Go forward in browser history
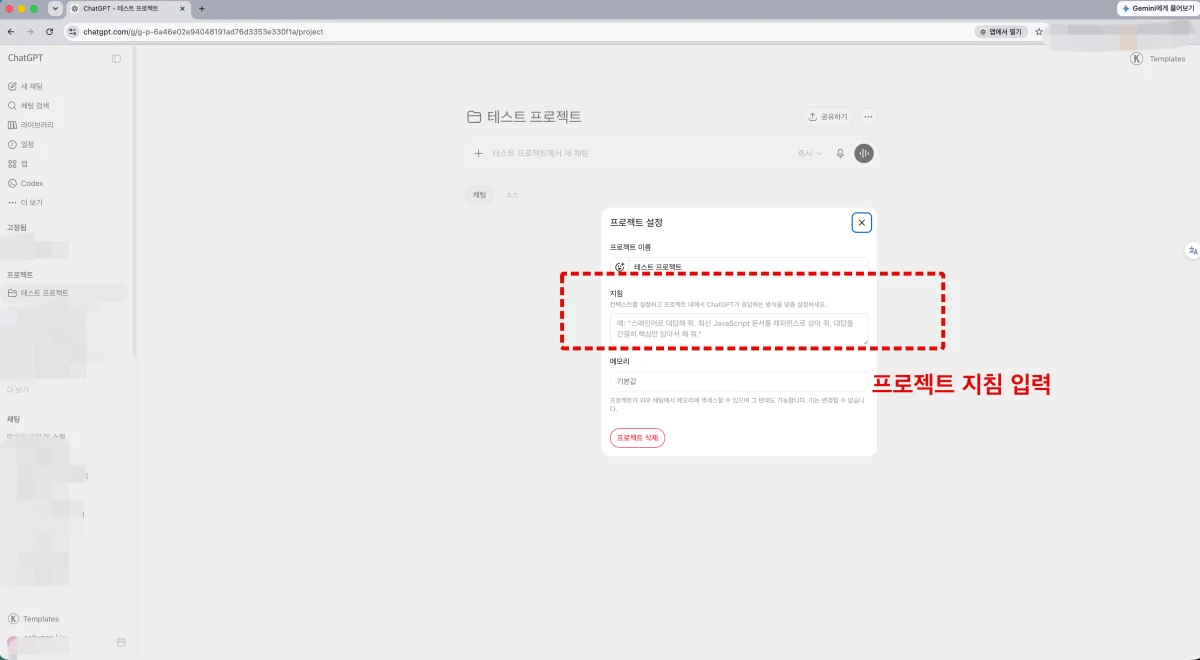Screen dimensions: 1200x660 click(29, 32)
